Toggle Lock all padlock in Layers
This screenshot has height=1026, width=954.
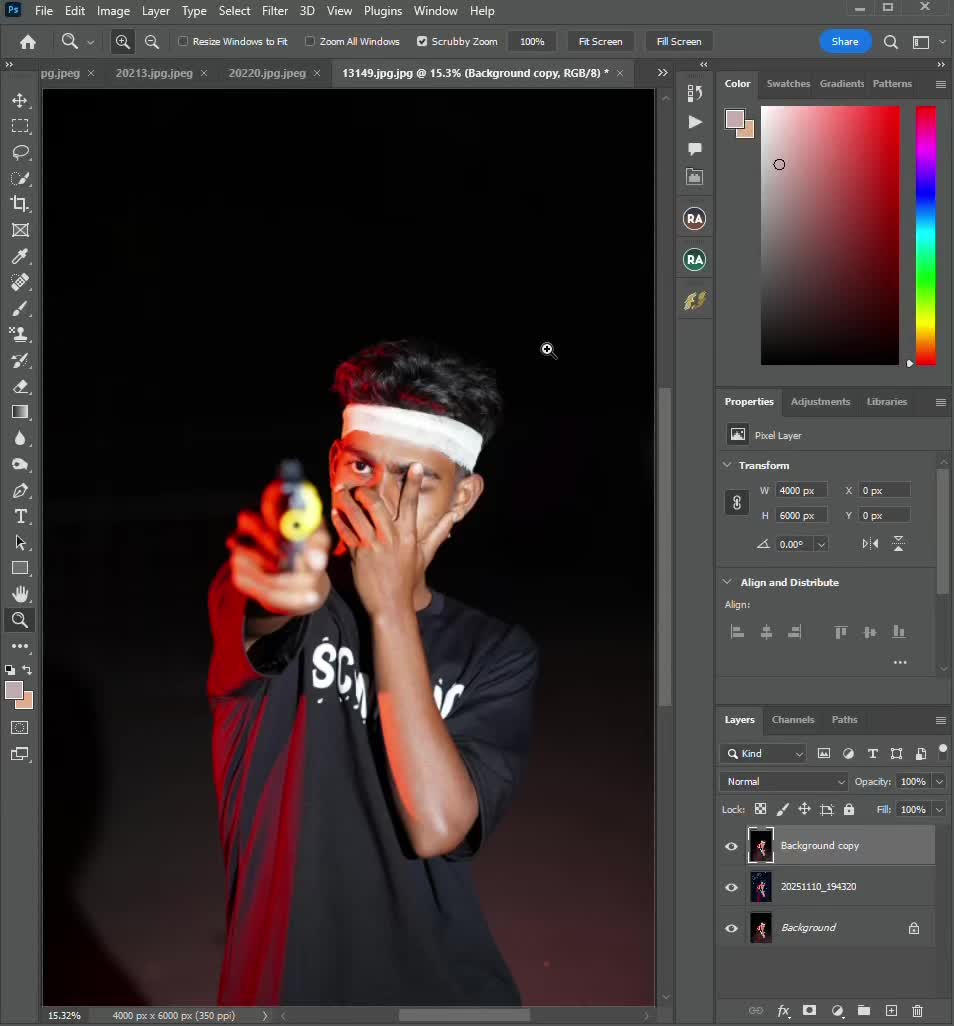849,809
